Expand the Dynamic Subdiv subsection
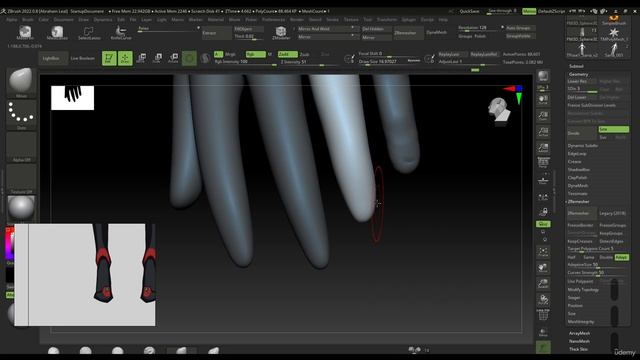The width and height of the screenshot is (640, 360). 582,146
